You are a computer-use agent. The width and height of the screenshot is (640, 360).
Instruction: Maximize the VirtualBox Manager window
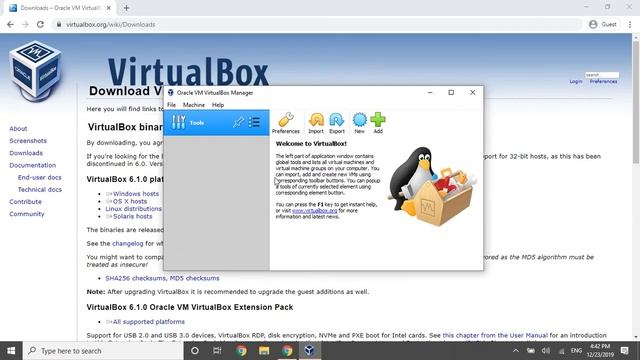coord(451,93)
